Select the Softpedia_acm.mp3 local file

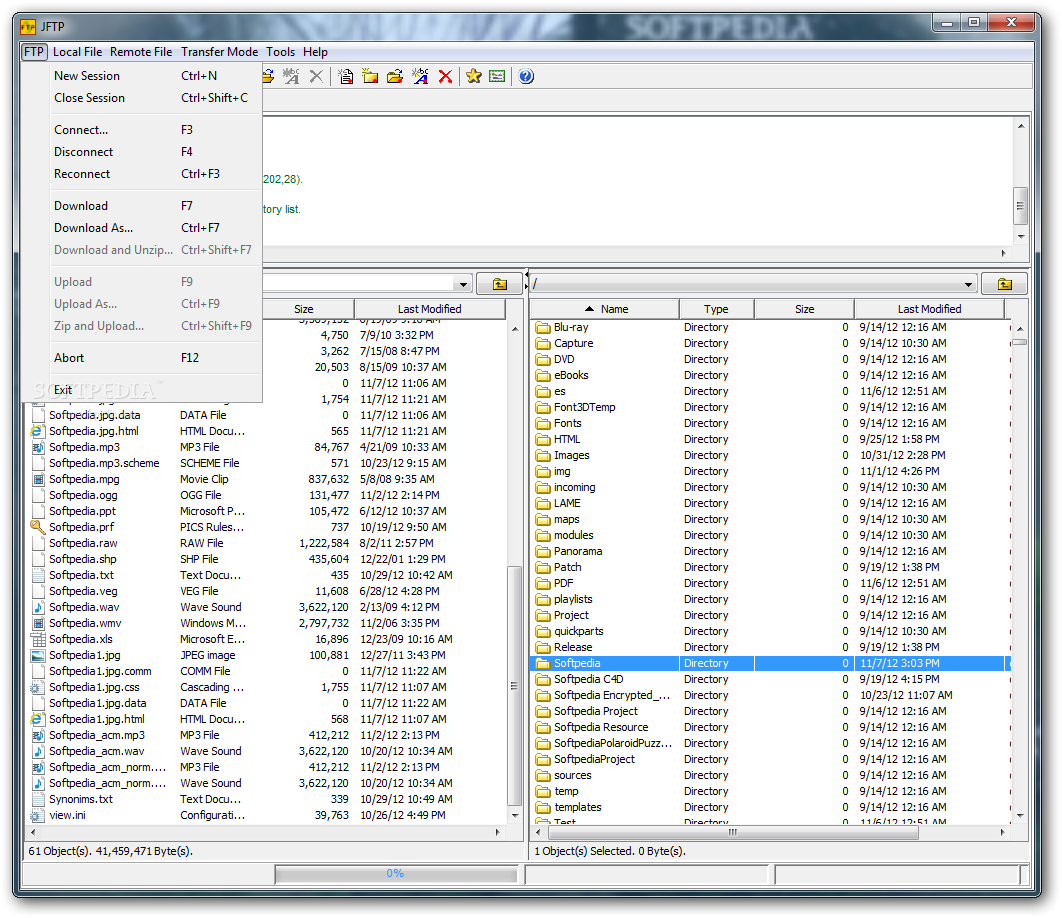point(97,735)
